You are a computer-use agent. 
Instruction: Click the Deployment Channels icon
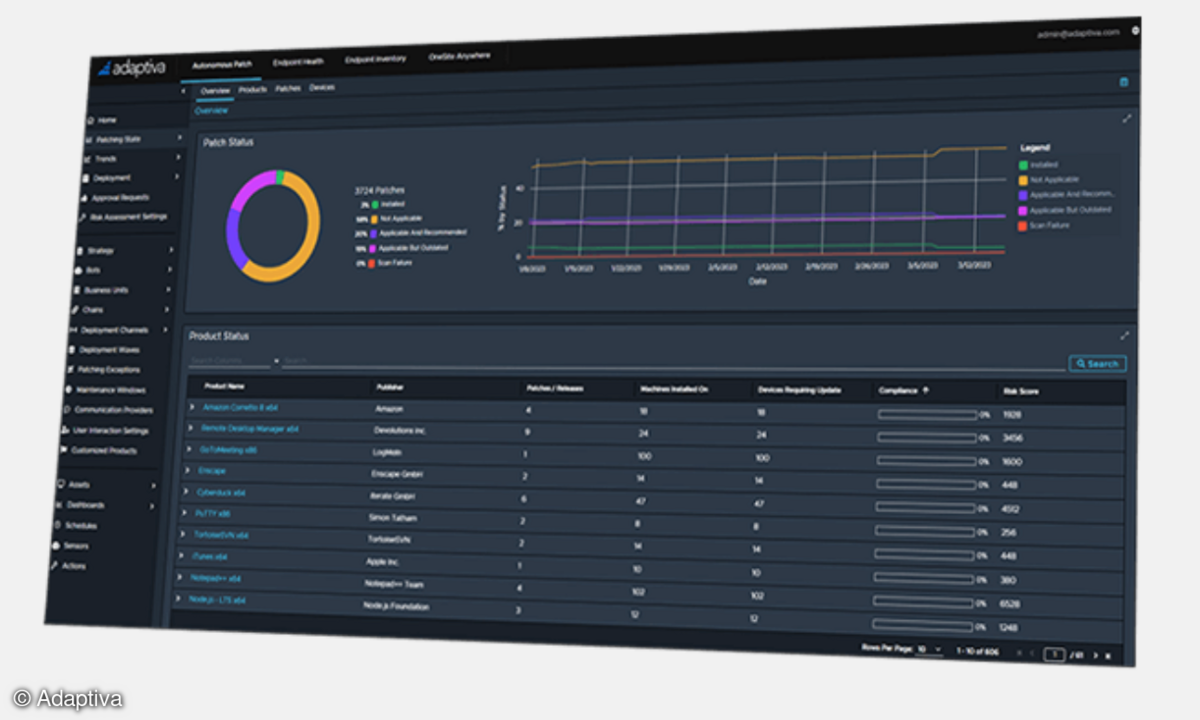pos(73,330)
